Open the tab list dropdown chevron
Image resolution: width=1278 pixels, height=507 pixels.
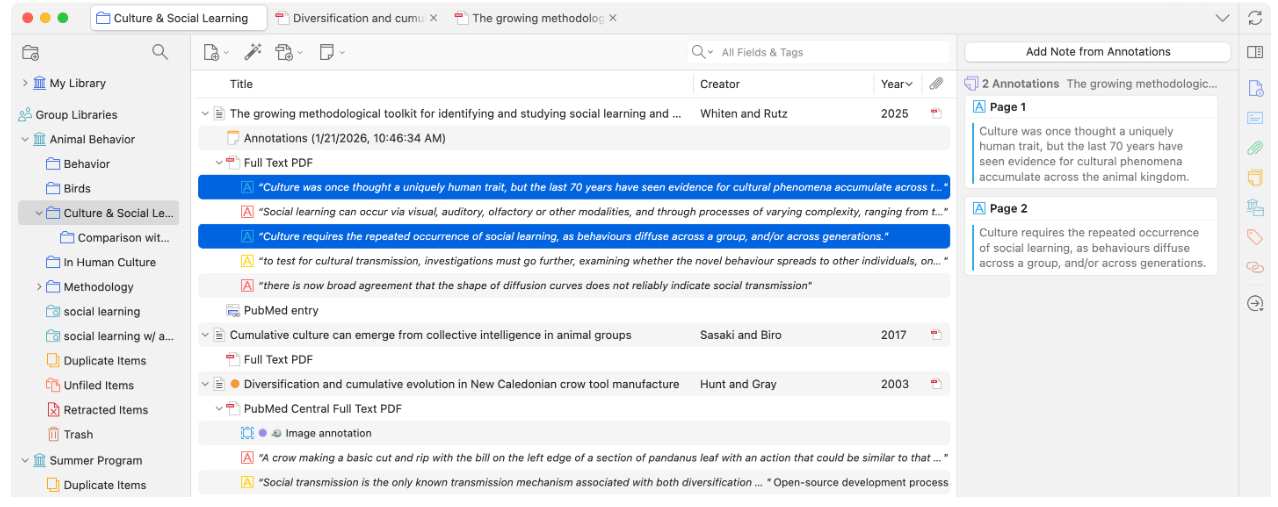(x=1222, y=18)
